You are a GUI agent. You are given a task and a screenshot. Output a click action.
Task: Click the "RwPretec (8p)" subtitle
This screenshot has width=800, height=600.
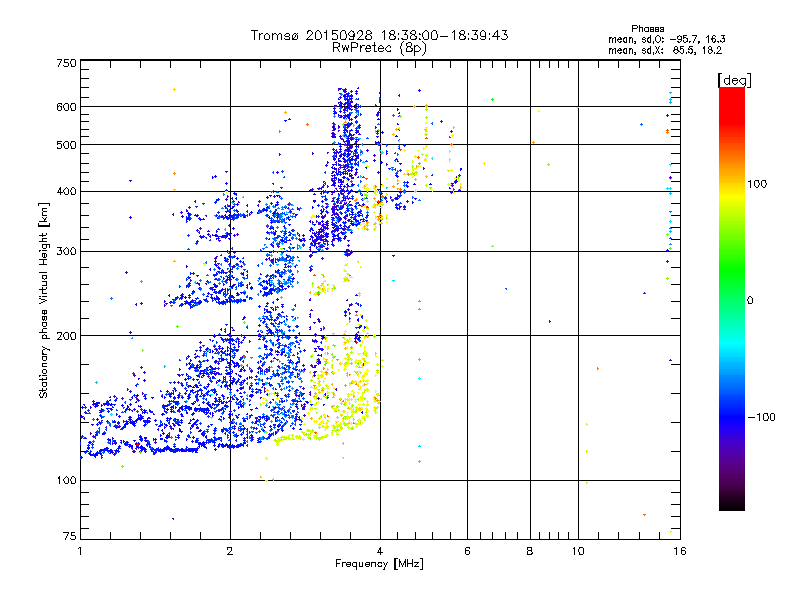pos(379,48)
